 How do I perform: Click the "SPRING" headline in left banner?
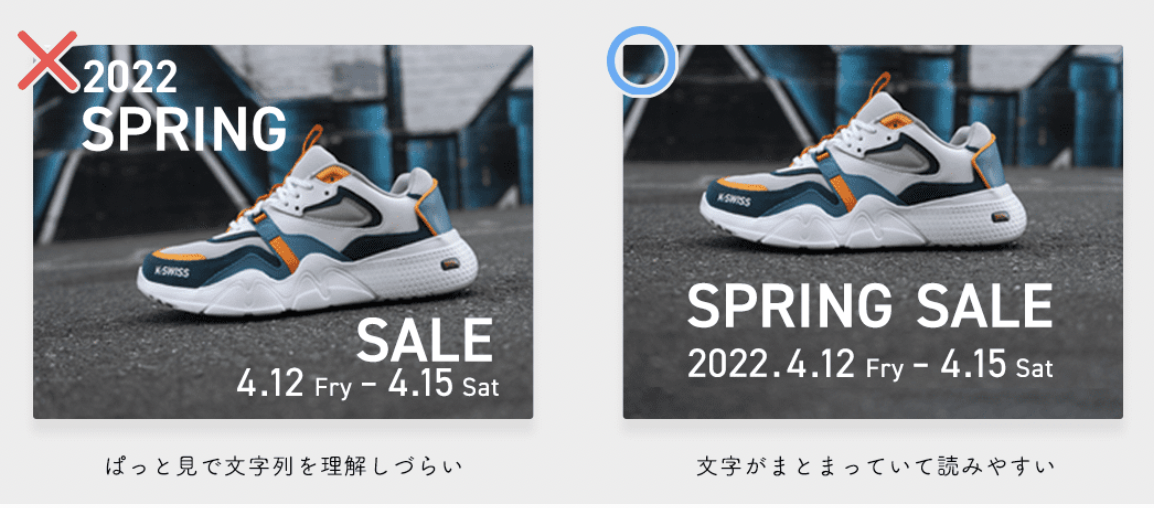pyautogui.click(x=185, y=130)
